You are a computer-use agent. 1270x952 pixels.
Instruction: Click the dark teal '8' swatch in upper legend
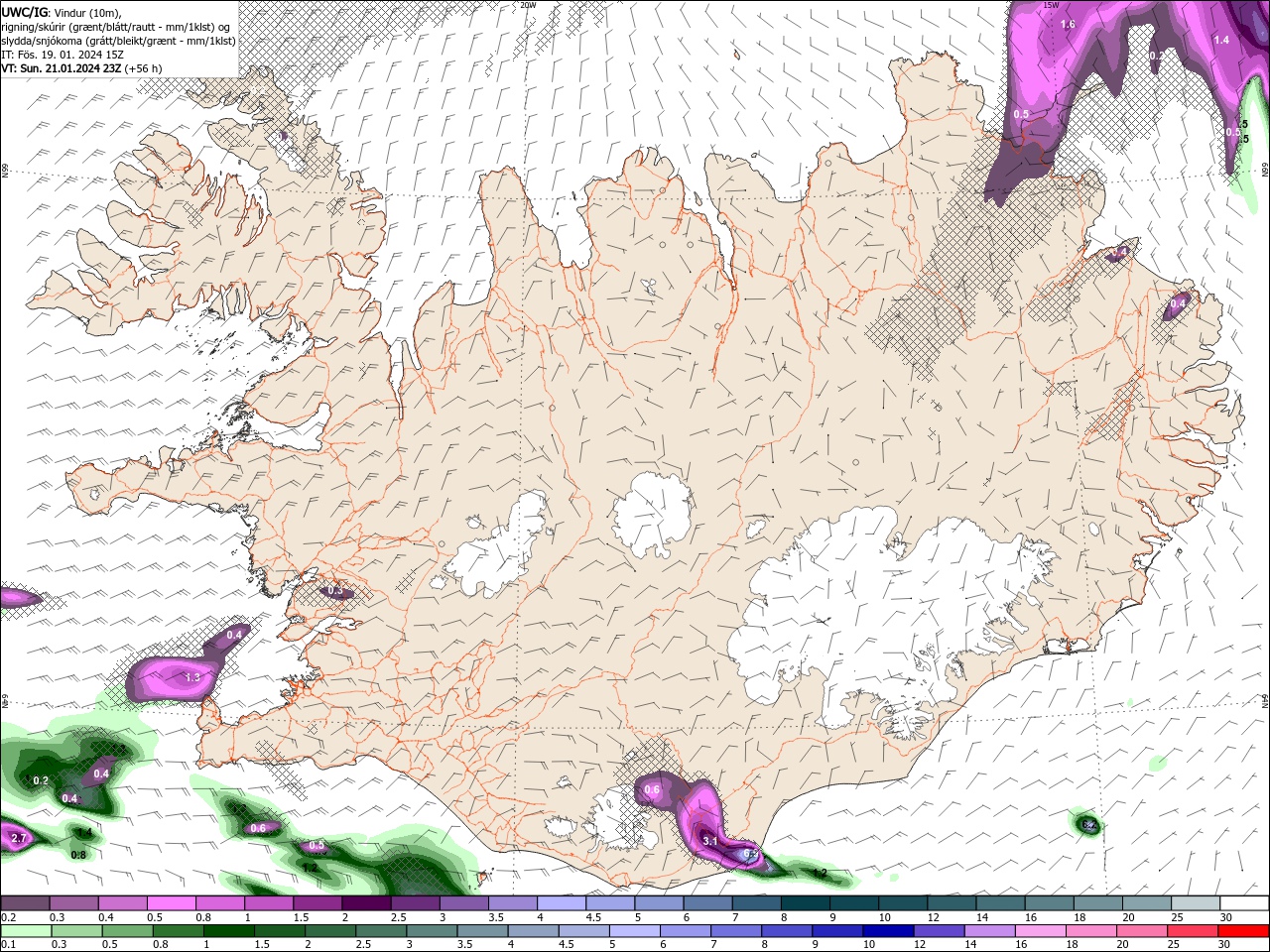pos(805,903)
